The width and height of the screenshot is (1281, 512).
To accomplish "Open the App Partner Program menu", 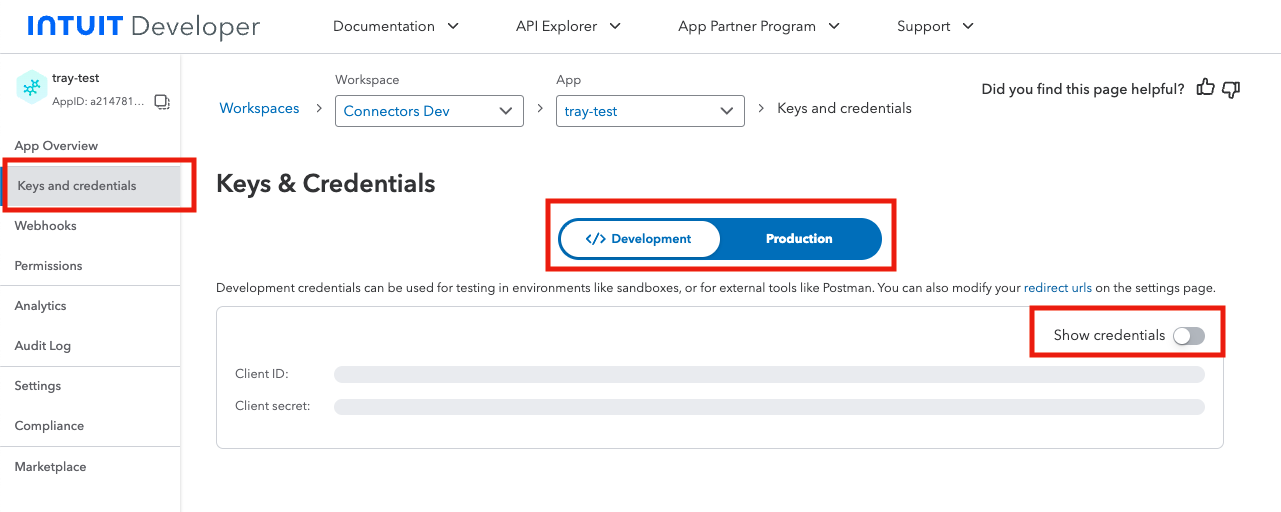I will [759, 26].
